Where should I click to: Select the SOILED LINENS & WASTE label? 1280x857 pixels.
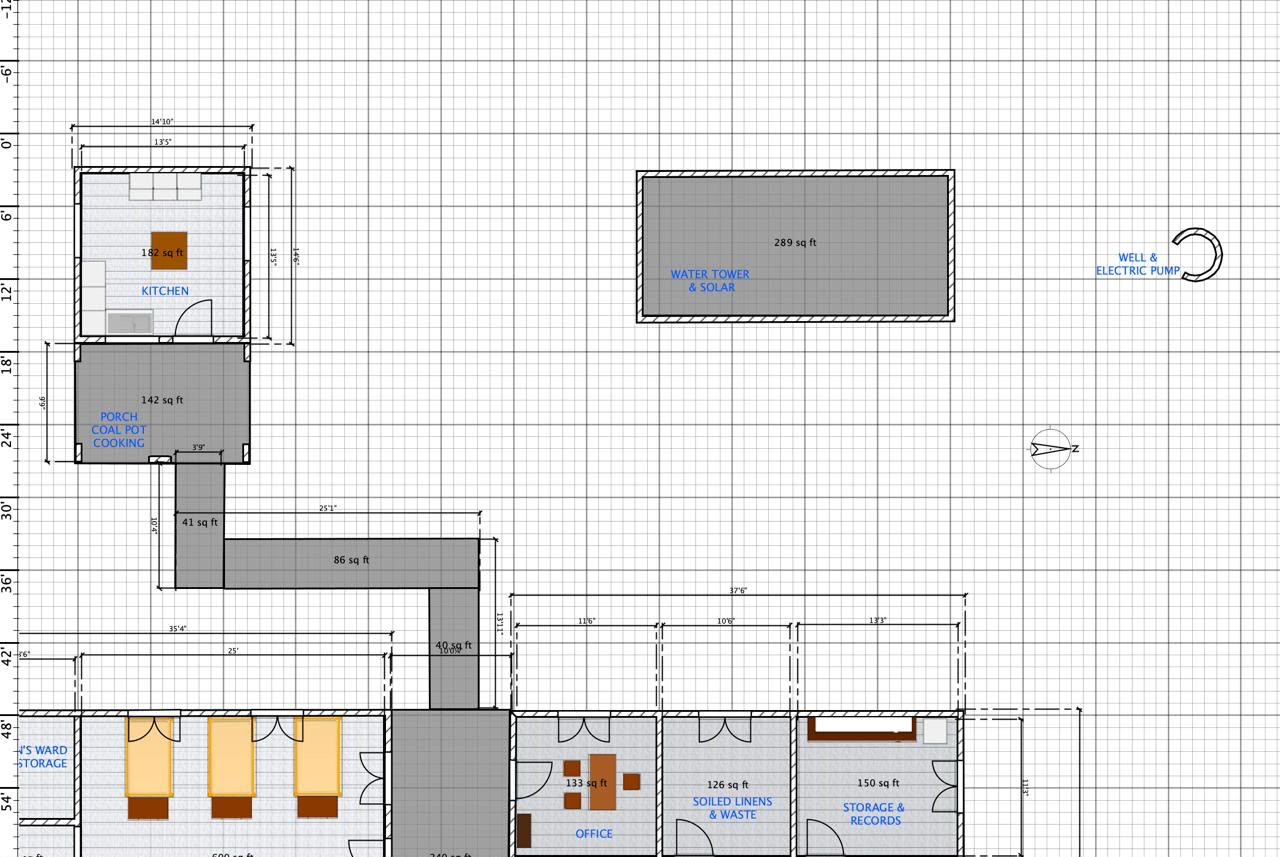(x=733, y=808)
